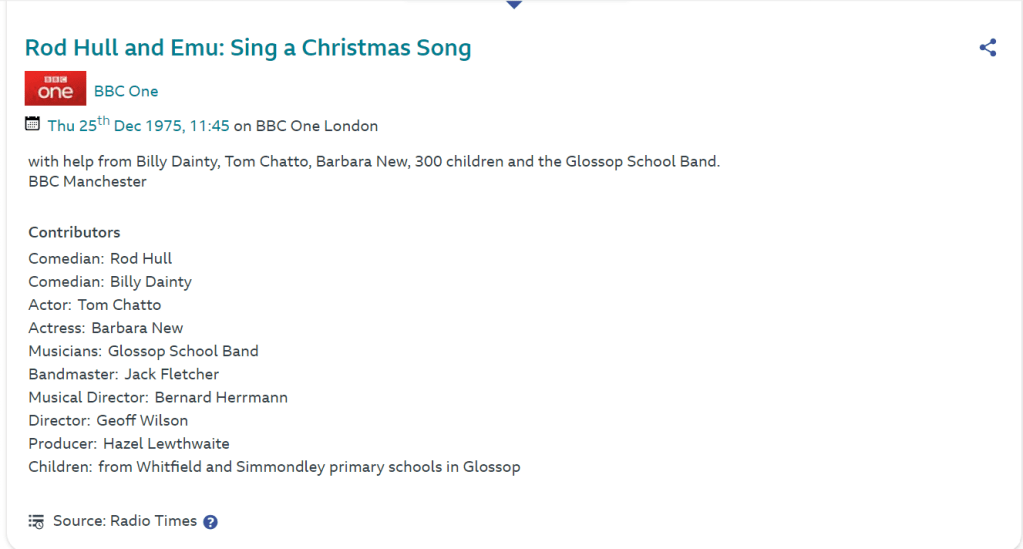Click the calendar icon beside the broadcast date
Viewport: 1023px width, 549px height.
pos(33,125)
